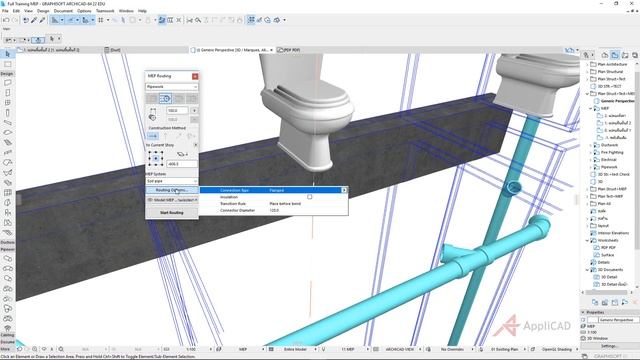
Task: Collapse the MEP folder in navigator
Action: tap(590, 108)
